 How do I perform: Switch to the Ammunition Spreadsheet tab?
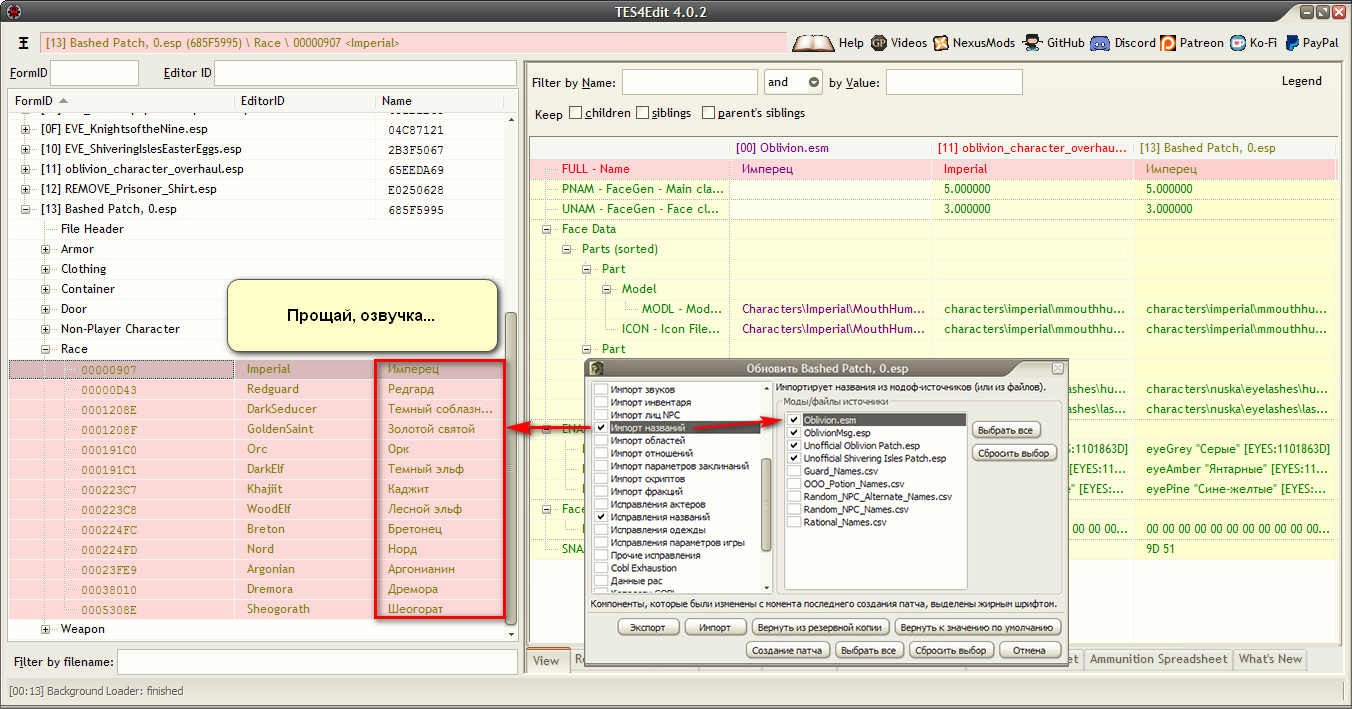pos(1158,659)
